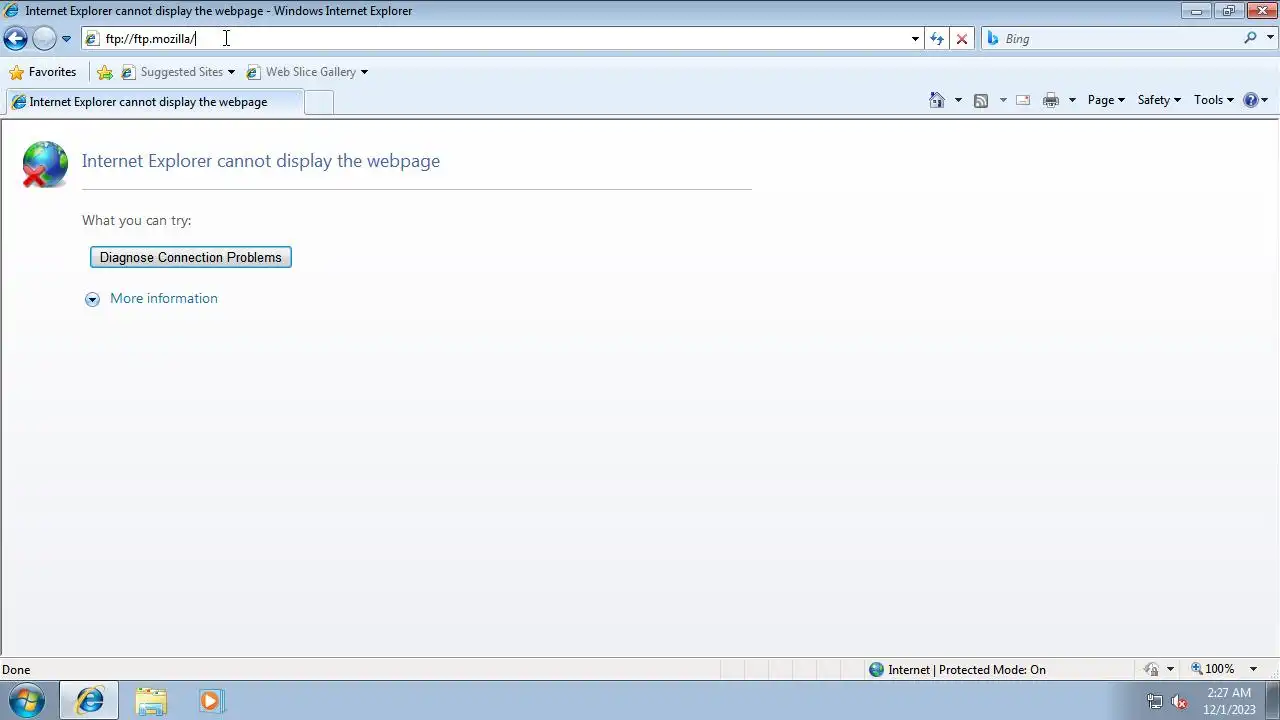Click the Internet Explorer taskbar icon
1280x720 pixels.
tap(89, 701)
